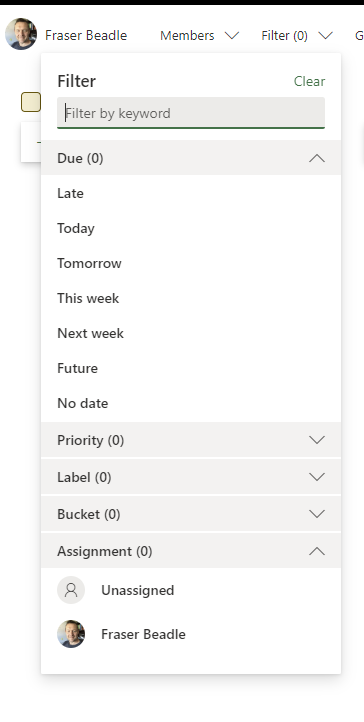The width and height of the screenshot is (364, 722).
Task: Choose Fraser Beadle's avatar in the Assignment list
Action: point(71,634)
